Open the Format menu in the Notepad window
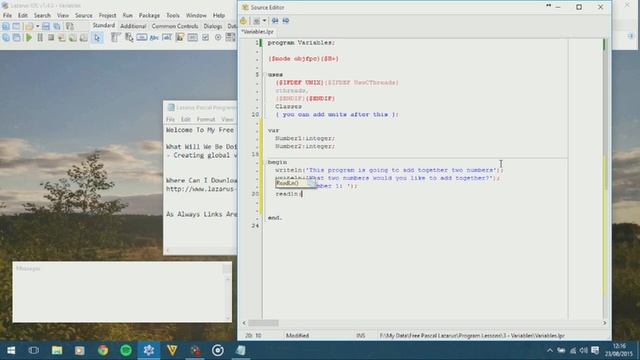 click(206, 119)
